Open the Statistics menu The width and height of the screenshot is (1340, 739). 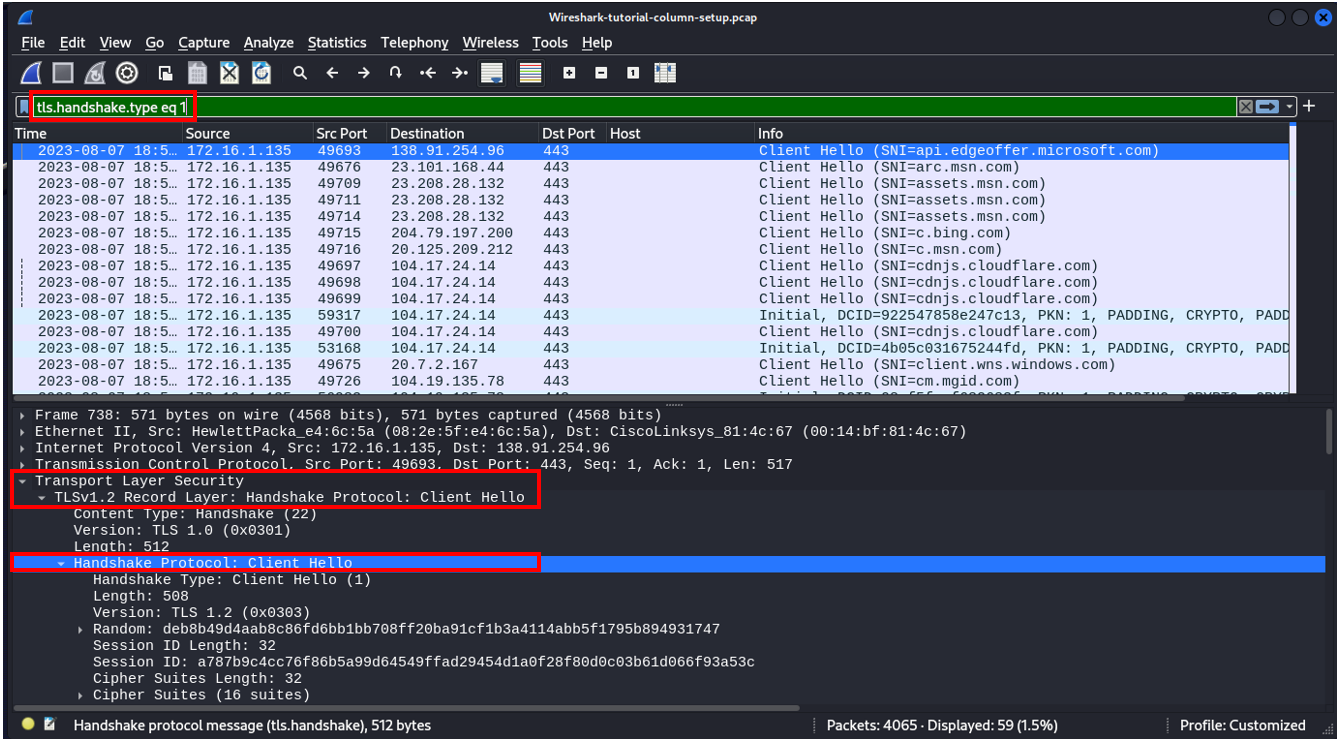(x=337, y=42)
